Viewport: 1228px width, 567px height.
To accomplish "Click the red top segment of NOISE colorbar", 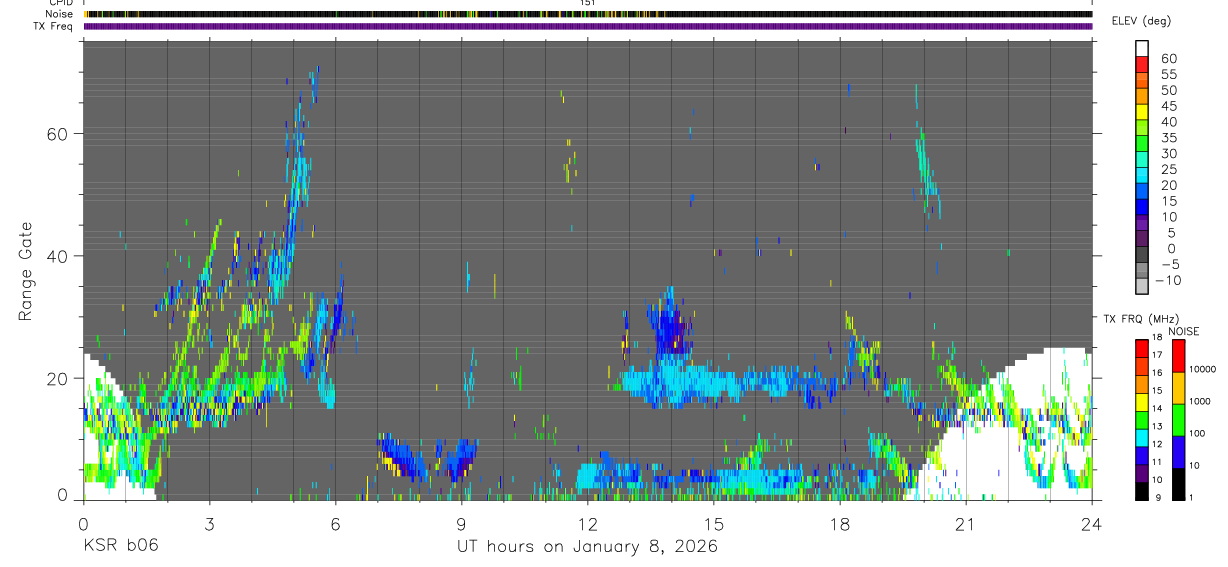I will click(1177, 355).
